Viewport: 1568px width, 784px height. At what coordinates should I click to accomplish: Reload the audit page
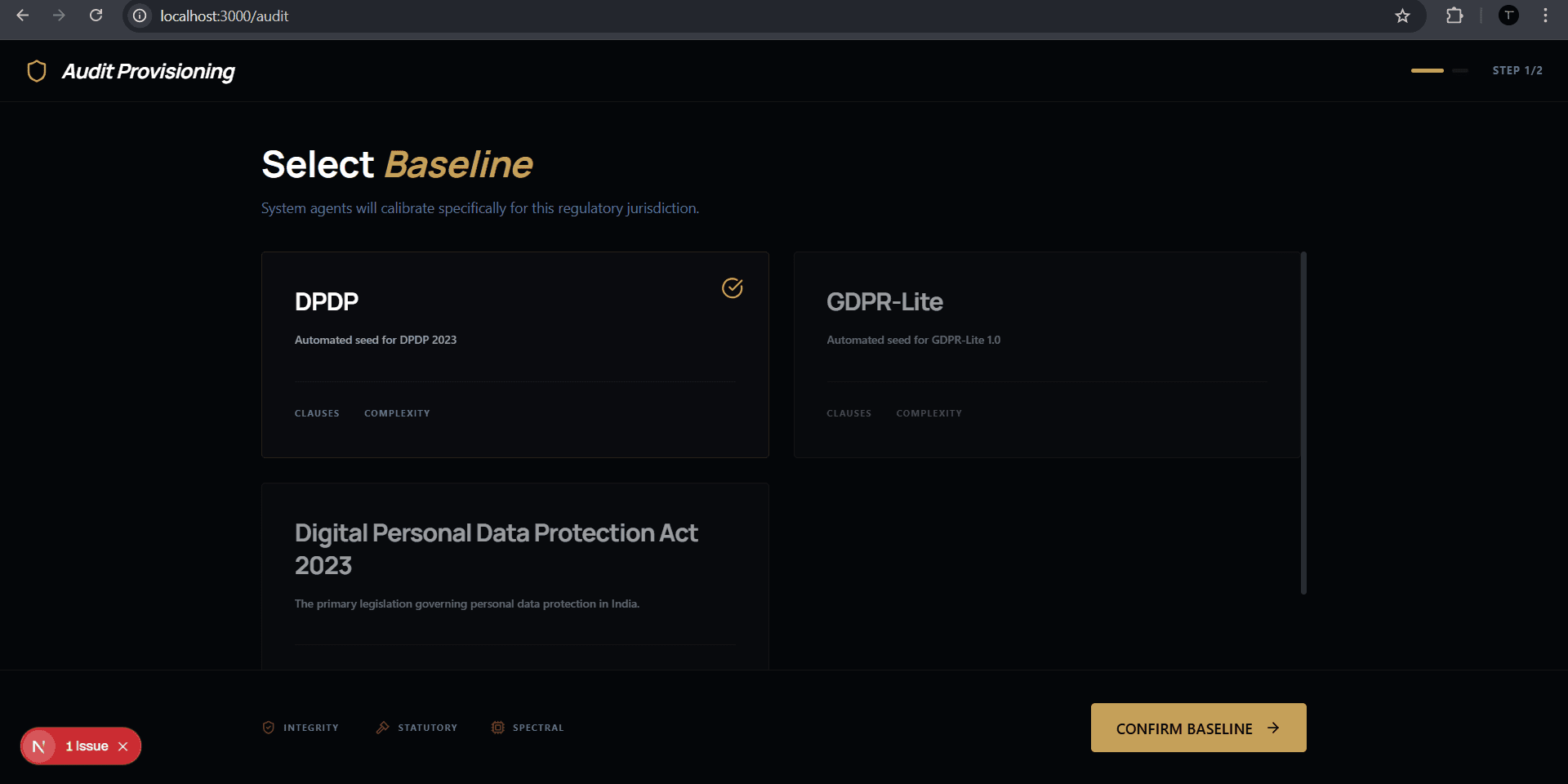point(96,16)
